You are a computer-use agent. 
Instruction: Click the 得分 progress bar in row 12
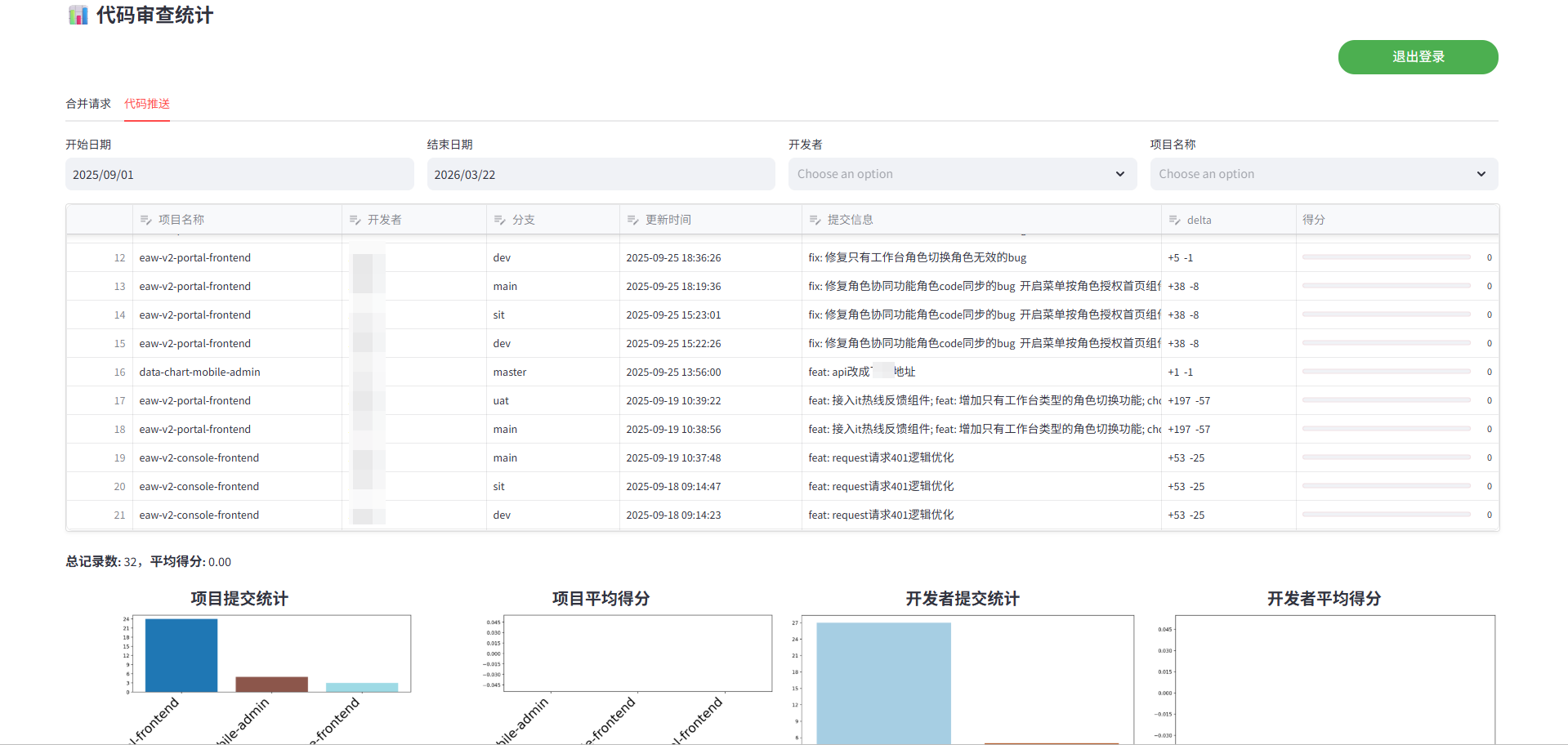click(x=1386, y=257)
